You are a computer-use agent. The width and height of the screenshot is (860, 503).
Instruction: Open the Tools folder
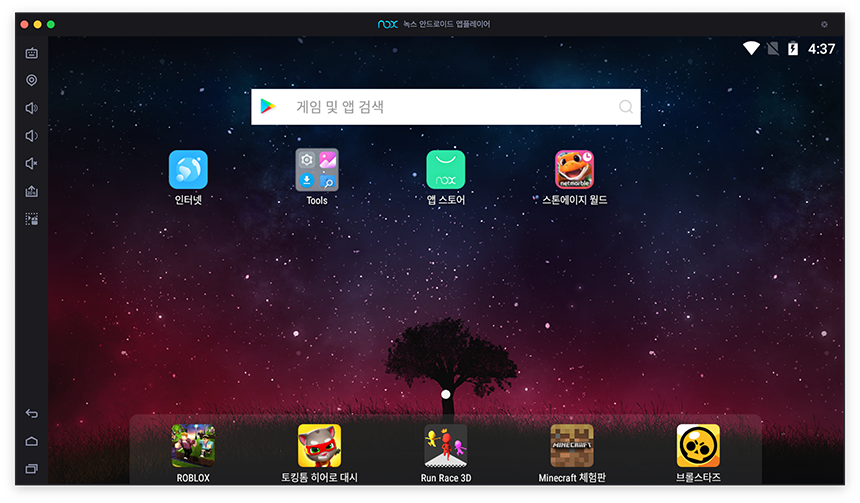(x=317, y=169)
